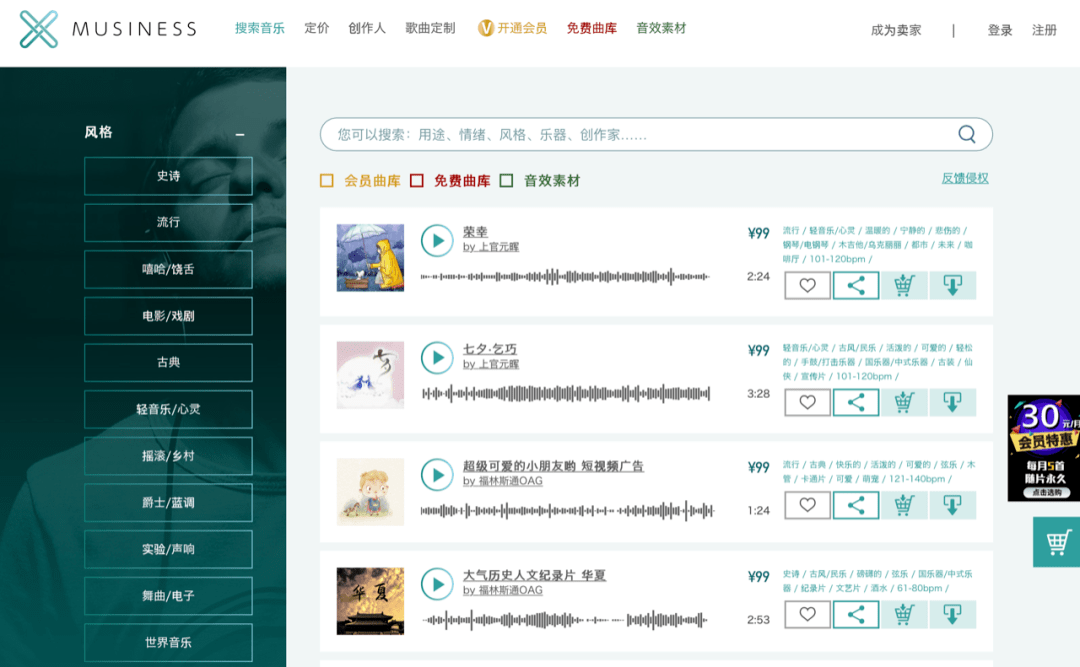Open the floating shopping cart button
Screen dimensions: 1080x667
1057,542
